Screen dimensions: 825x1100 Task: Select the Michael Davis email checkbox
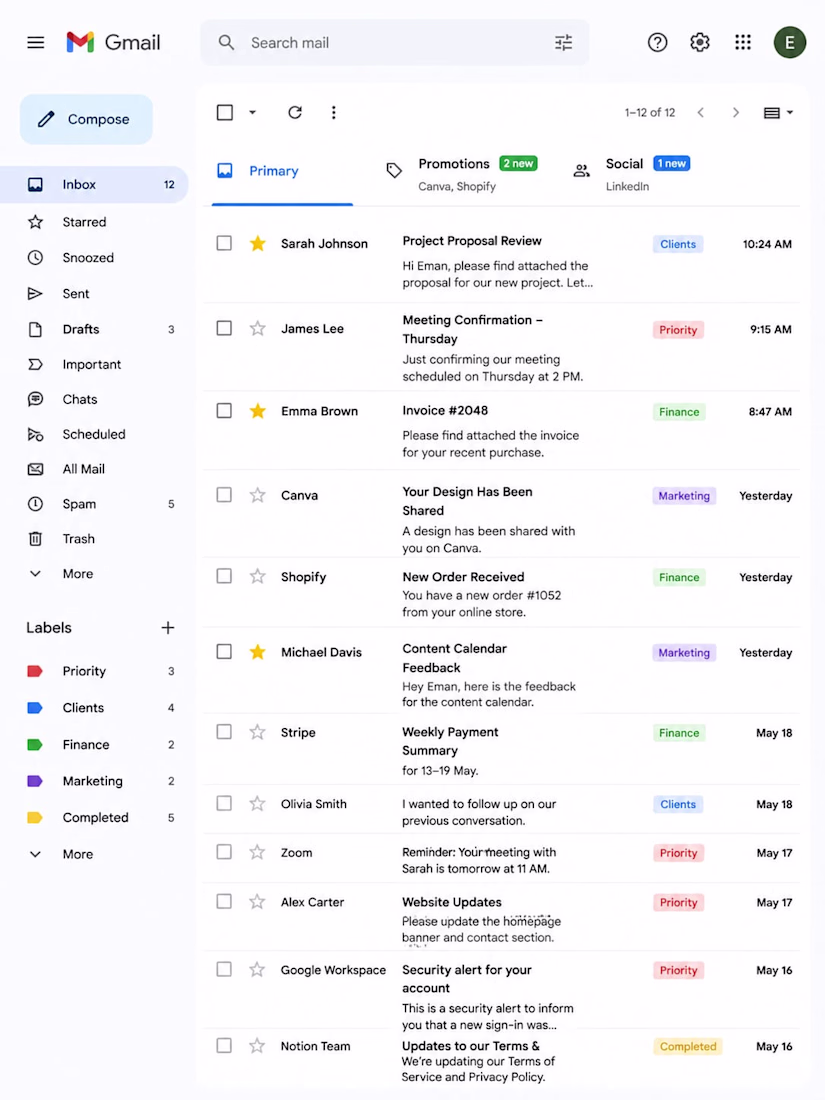224,652
